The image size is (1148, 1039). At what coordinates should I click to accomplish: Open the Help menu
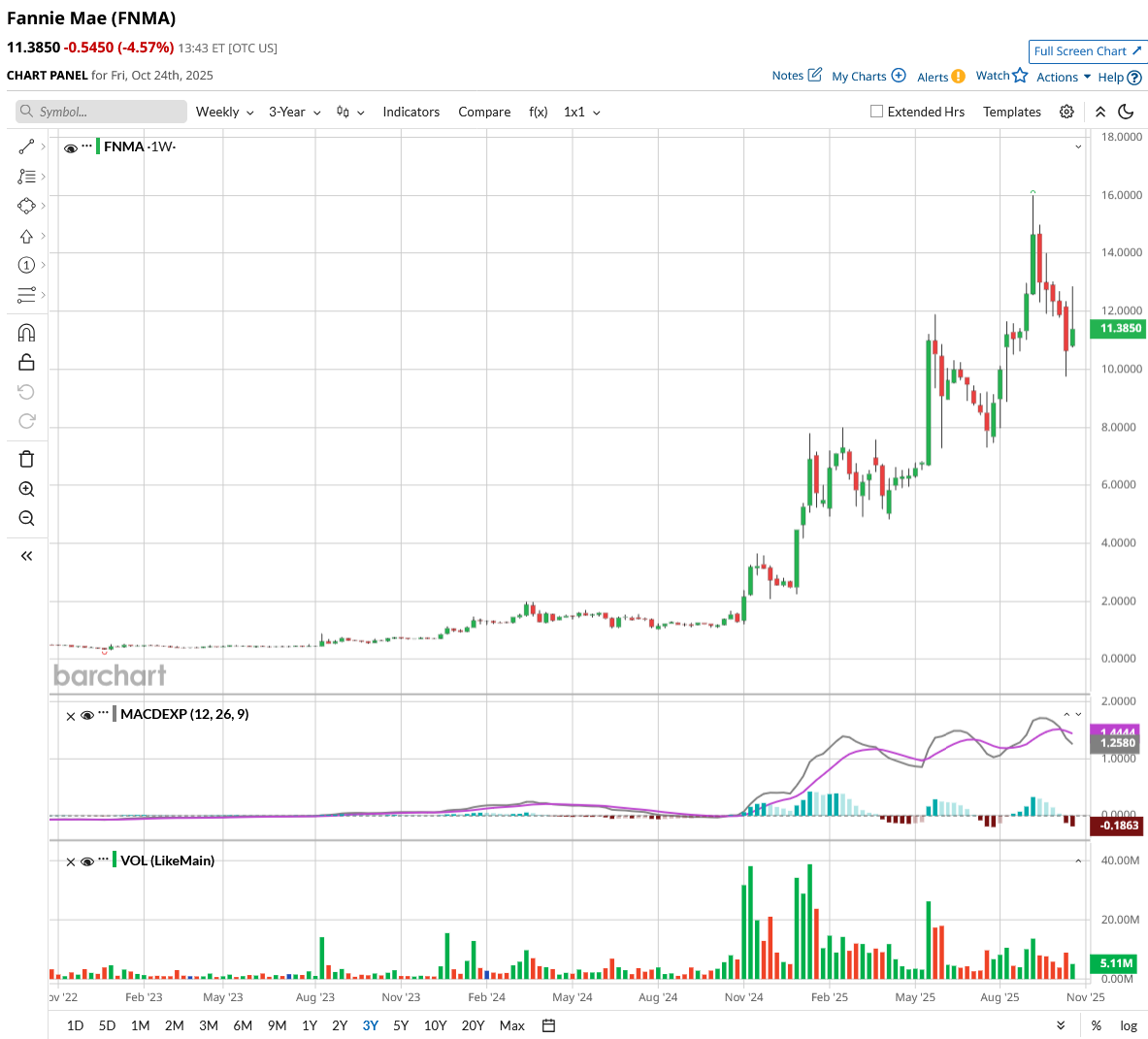pyautogui.click(x=1120, y=77)
